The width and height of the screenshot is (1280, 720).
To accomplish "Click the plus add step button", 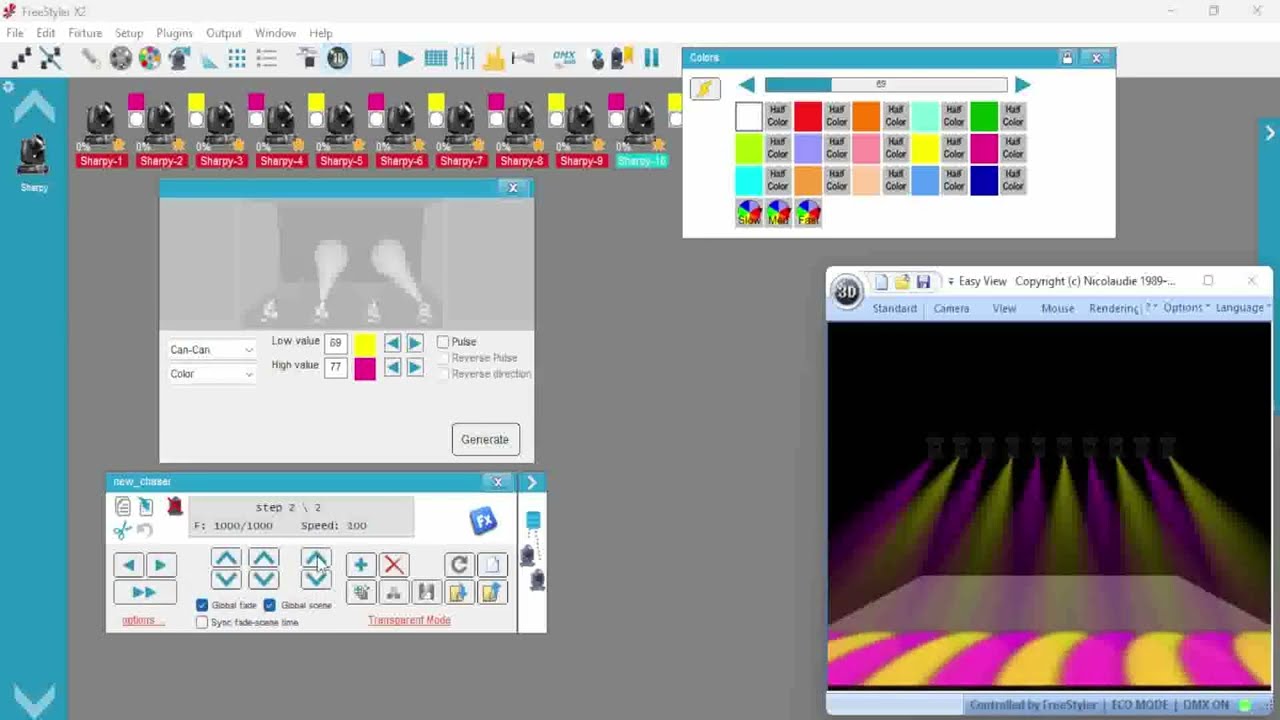I will click(x=360, y=565).
